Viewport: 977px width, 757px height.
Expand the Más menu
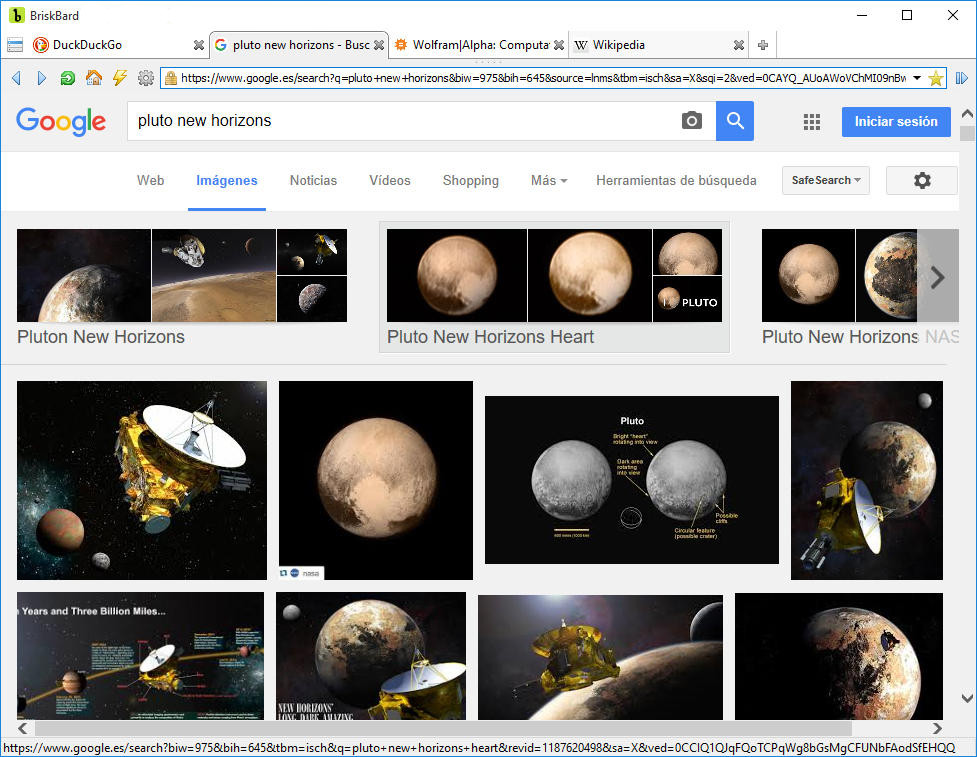point(549,181)
